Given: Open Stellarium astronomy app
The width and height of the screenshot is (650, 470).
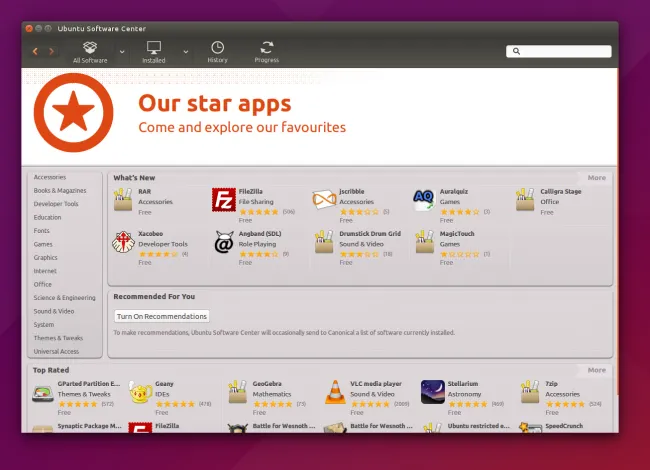Looking at the screenshot, I should [x=432, y=391].
